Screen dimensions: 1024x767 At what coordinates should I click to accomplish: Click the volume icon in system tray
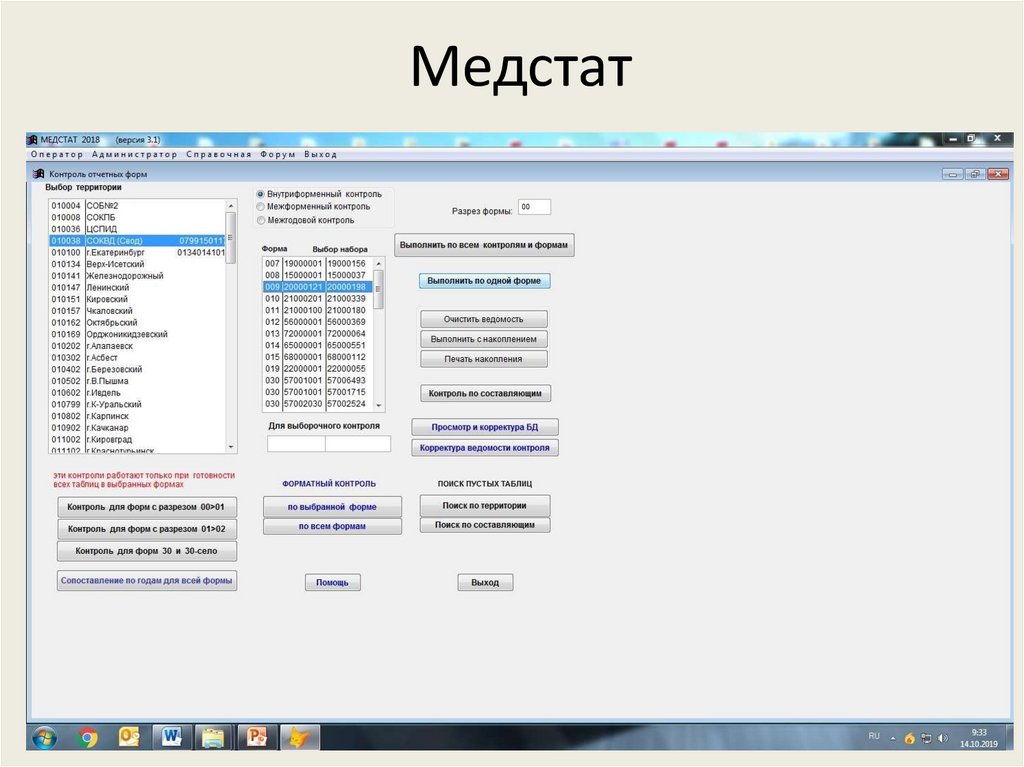pyautogui.click(x=942, y=738)
